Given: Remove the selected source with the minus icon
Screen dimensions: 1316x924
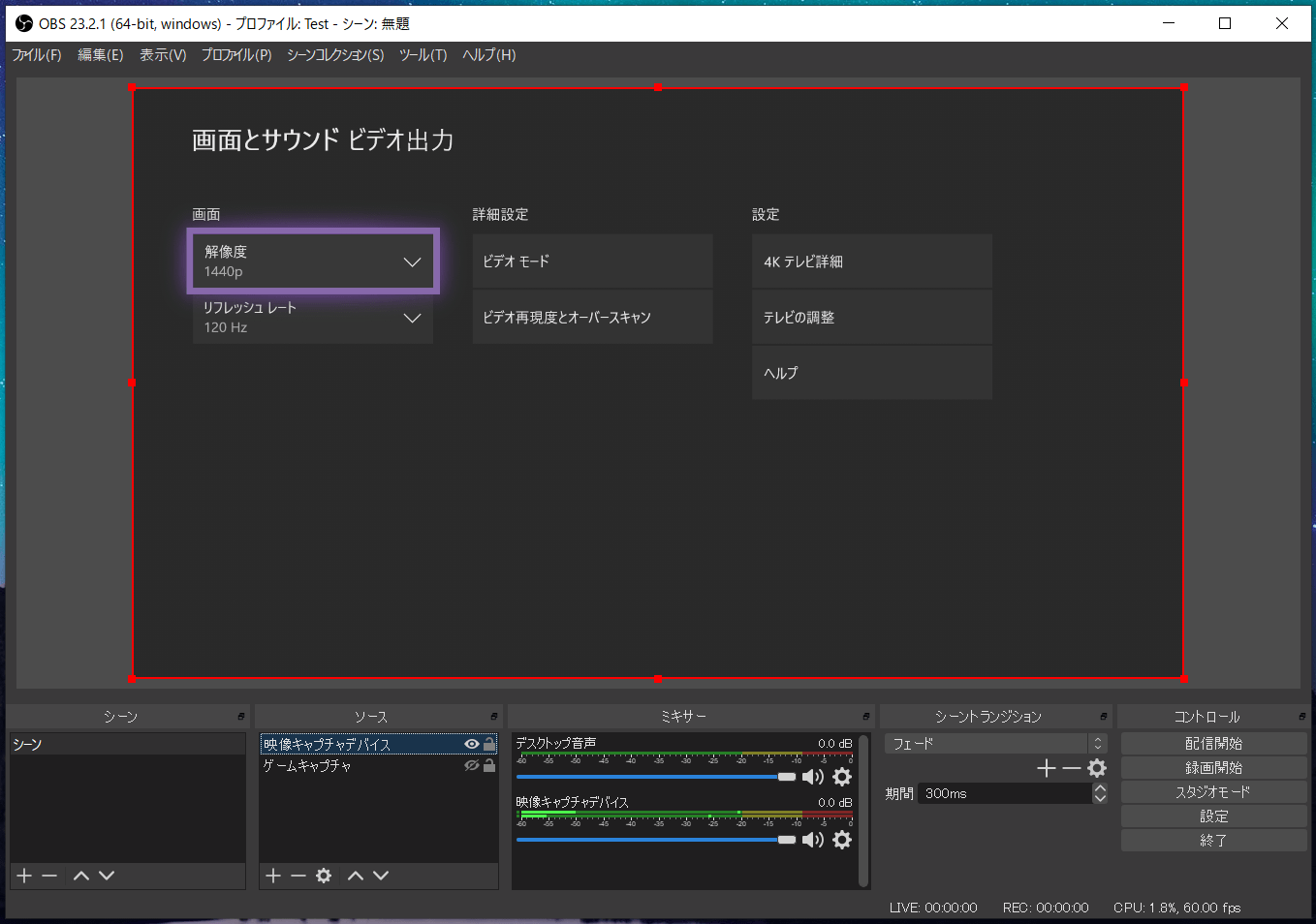Looking at the screenshot, I should [x=298, y=876].
